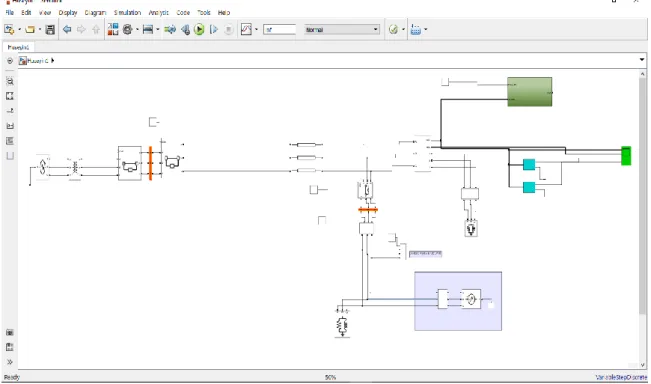Select the three-phase source block at far left
Viewport: 651px width, 384px height.
click(42, 167)
